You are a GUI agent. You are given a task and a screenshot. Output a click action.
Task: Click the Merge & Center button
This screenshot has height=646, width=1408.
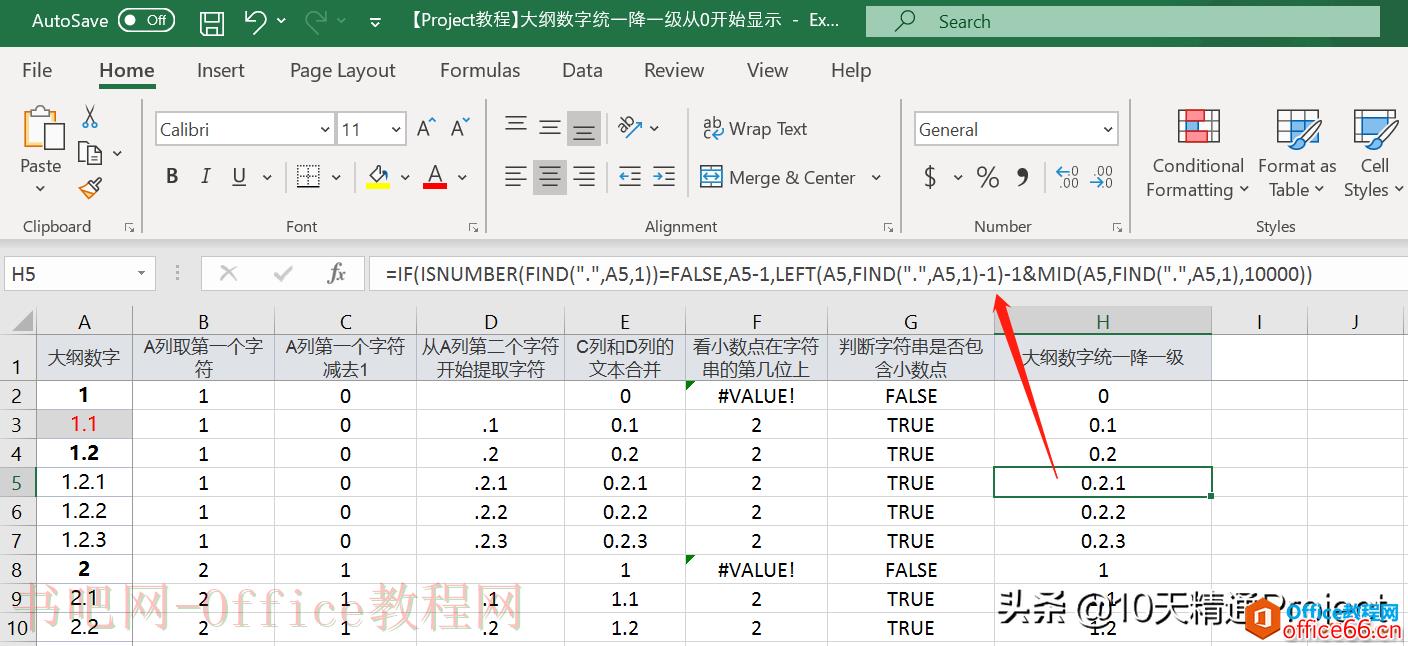[x=778, y=178]
